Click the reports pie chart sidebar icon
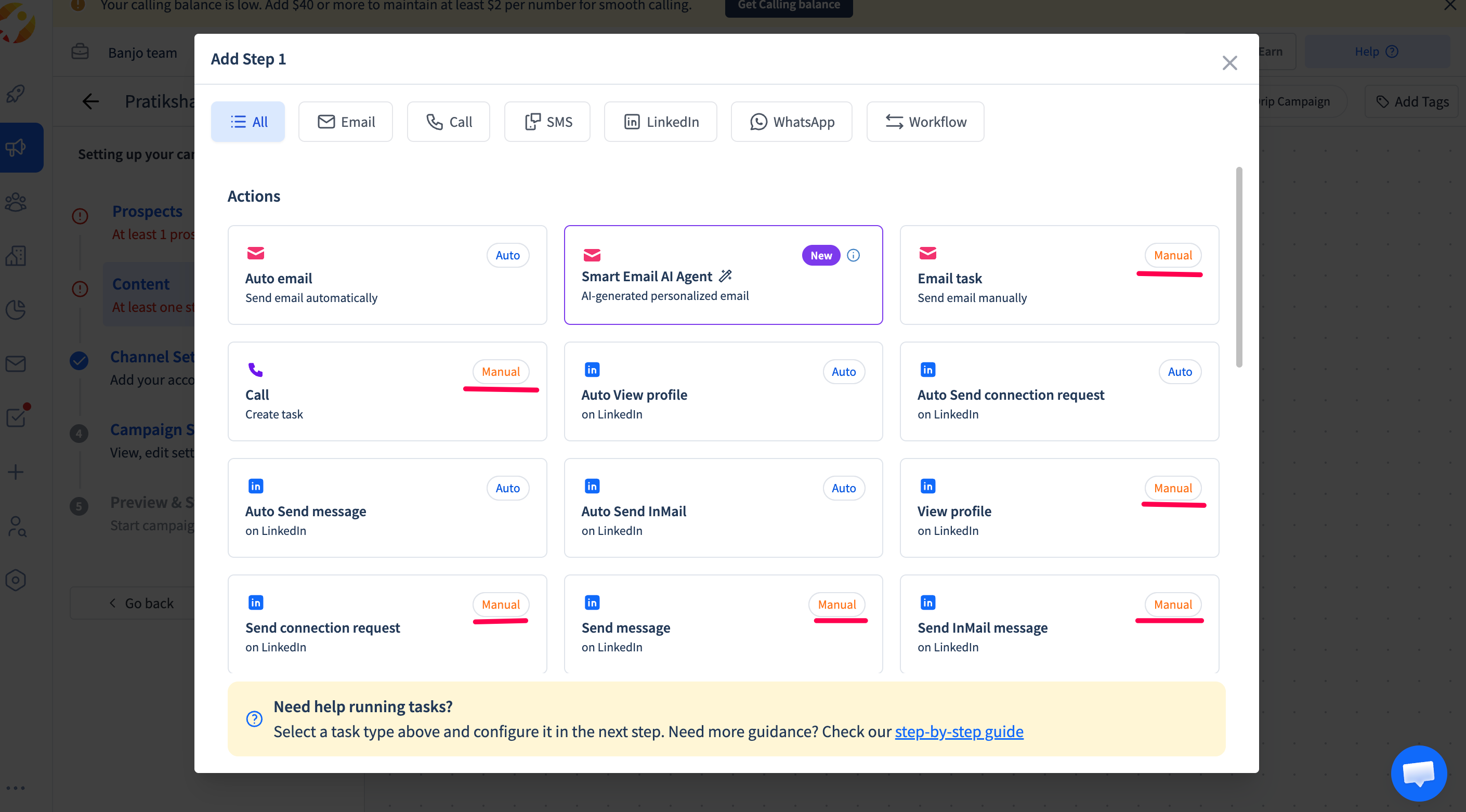The width and height of the screenshot is (1466, 812). tap(16, 310)
